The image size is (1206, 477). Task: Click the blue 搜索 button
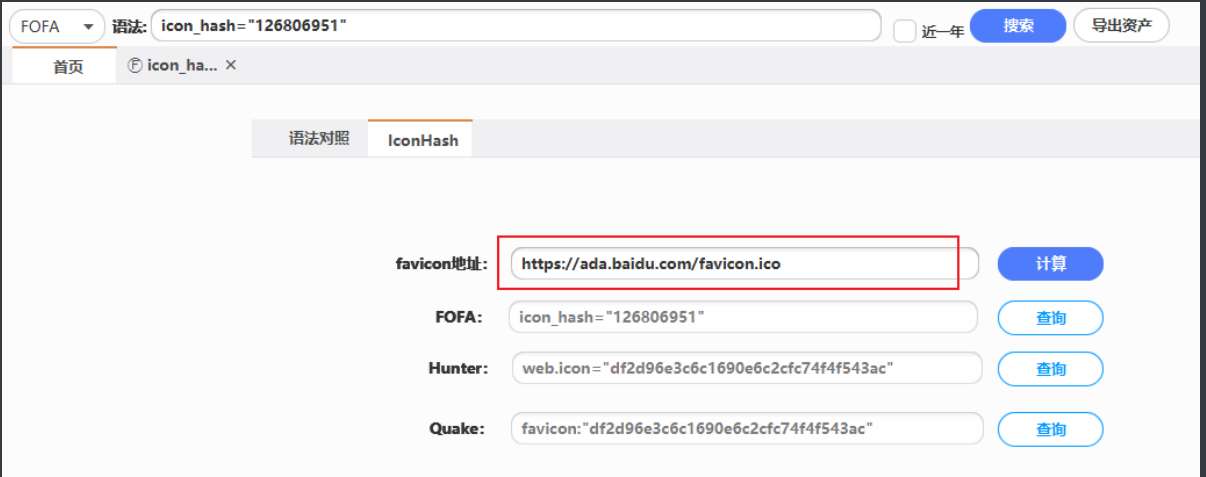point(1018,26)
